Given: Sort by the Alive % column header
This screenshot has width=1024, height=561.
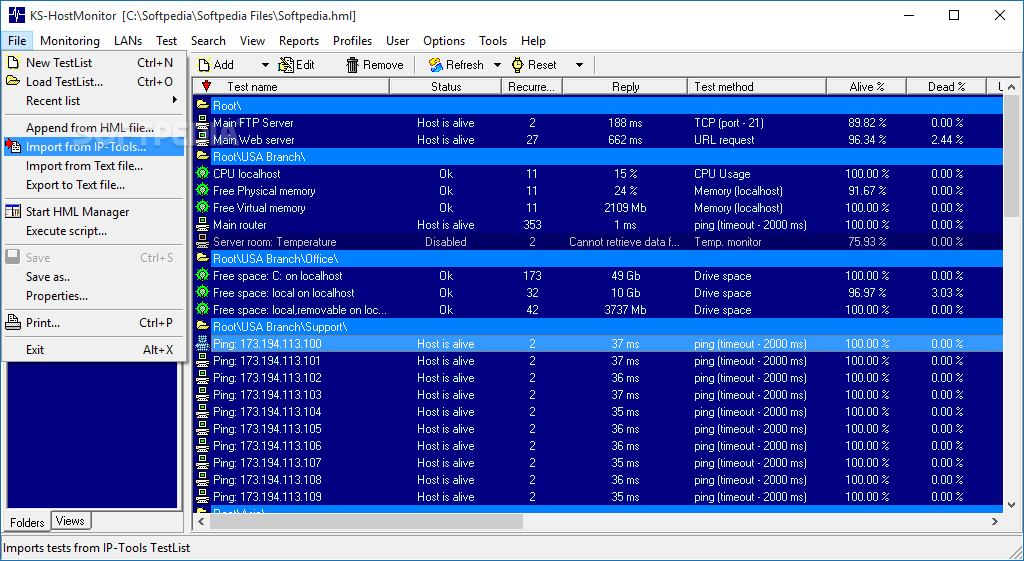Looking at the screenshot, I should [x=867, y=86].
